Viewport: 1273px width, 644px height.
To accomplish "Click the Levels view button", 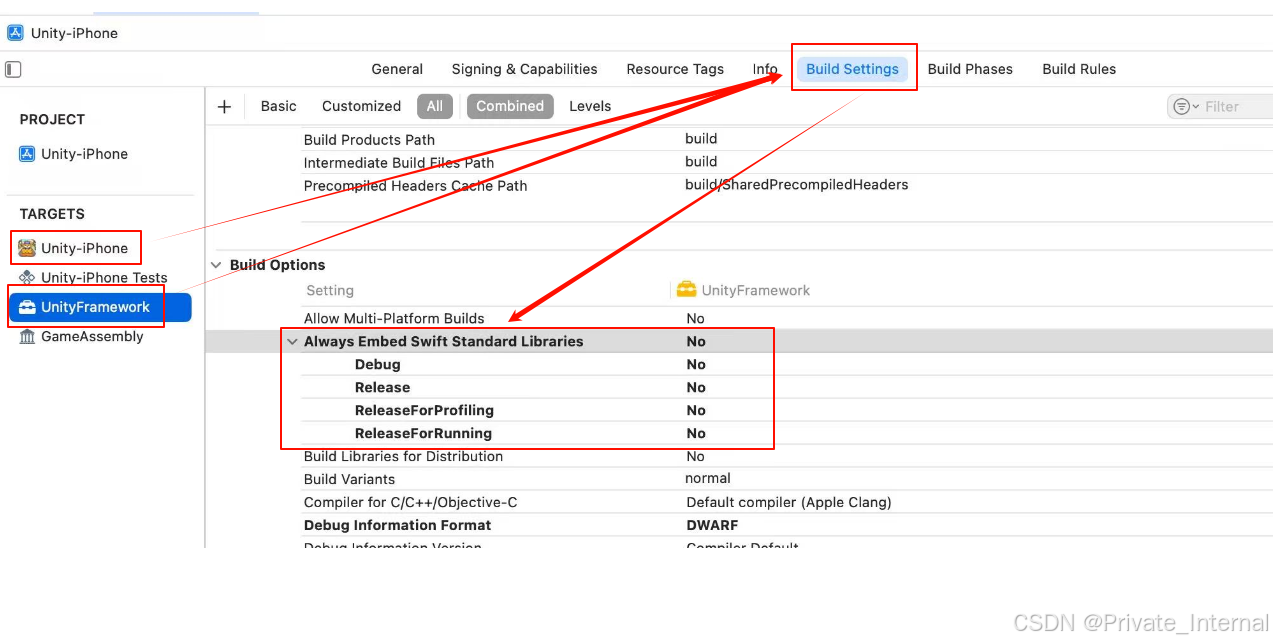I will (x=590, y=106).
